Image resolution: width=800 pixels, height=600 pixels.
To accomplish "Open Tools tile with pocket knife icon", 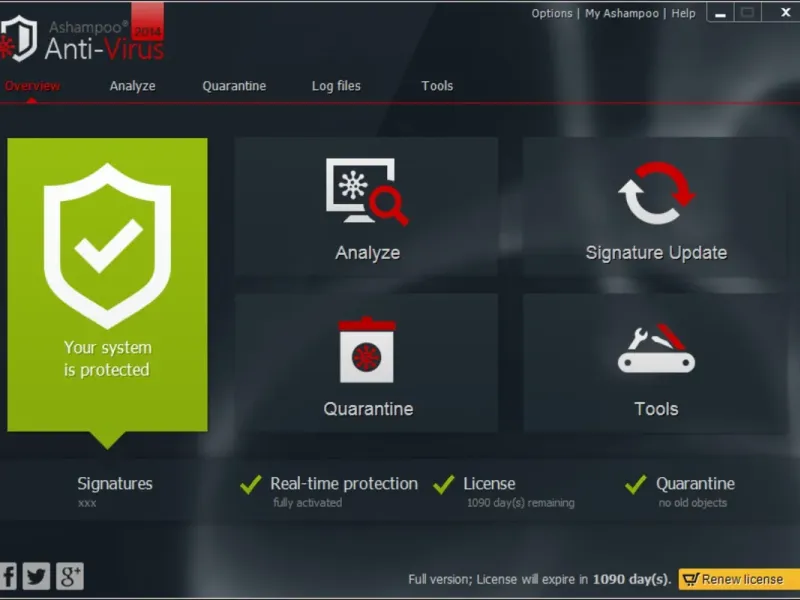I will pos(656,363).
